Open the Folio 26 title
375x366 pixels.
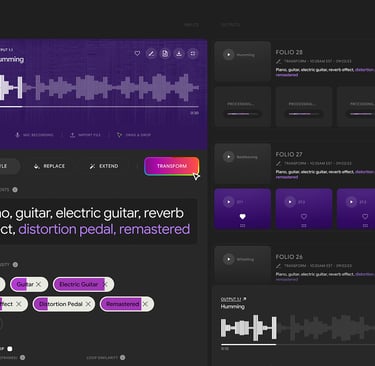[x=289, y=257]
